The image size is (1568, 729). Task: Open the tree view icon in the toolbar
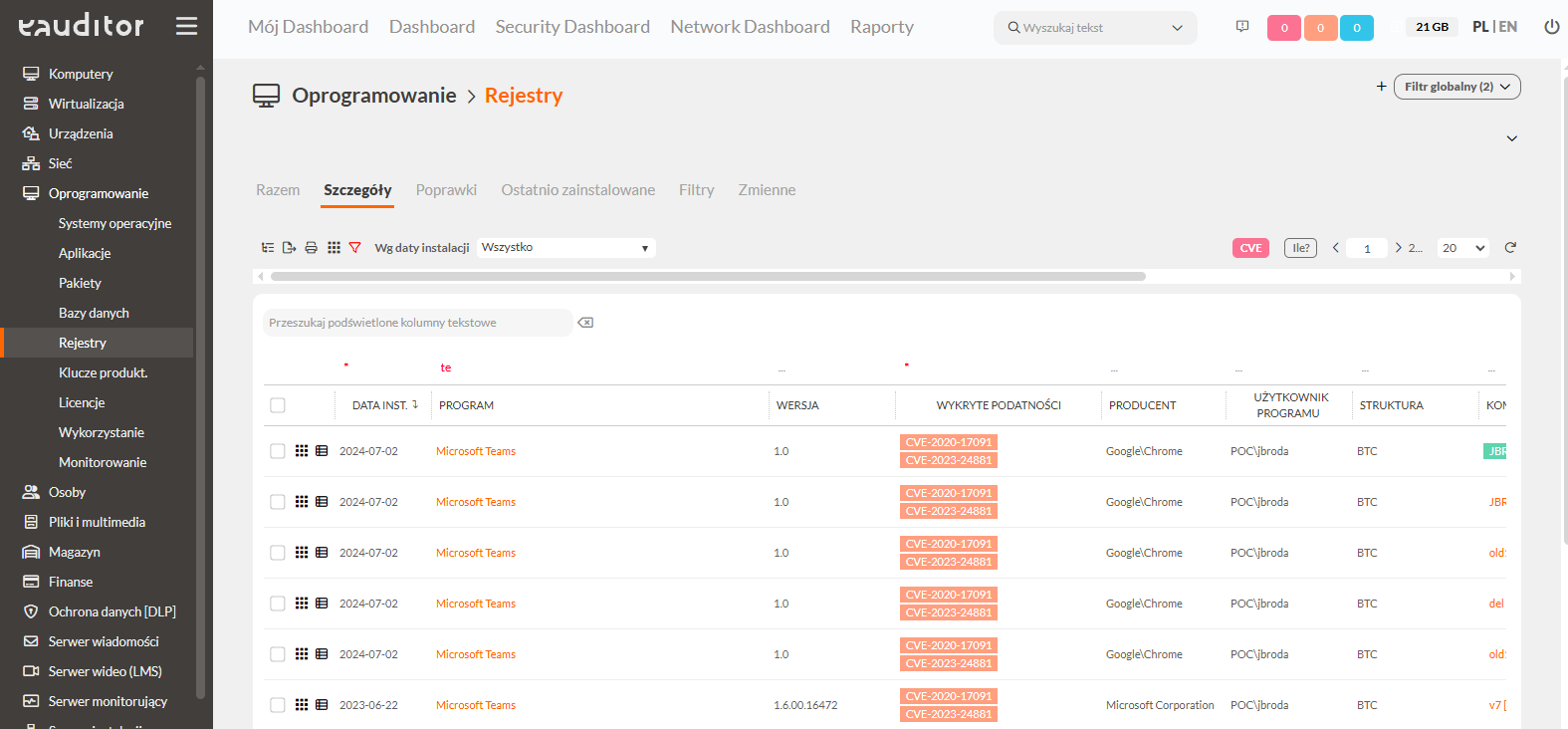268,247
